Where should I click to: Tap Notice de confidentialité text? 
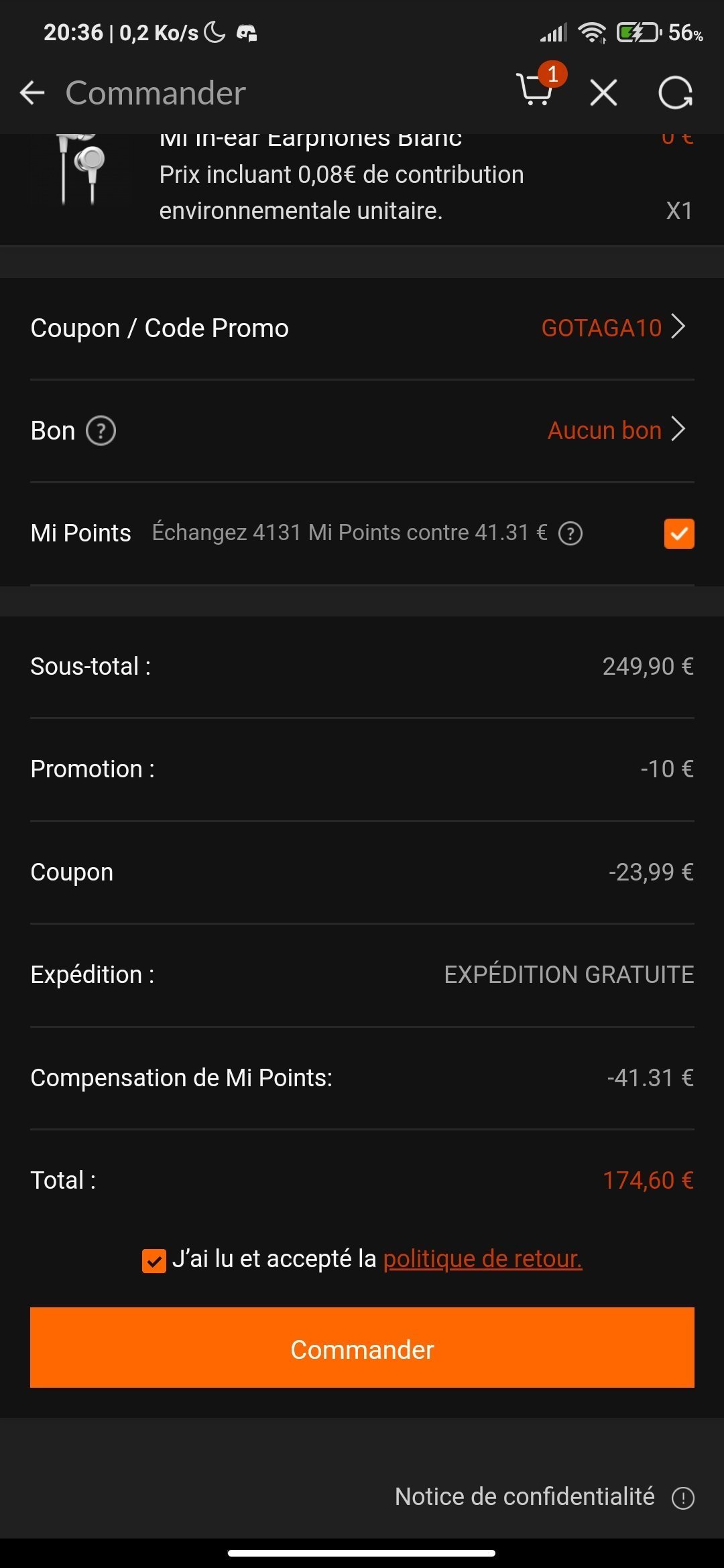[524, 1496]
